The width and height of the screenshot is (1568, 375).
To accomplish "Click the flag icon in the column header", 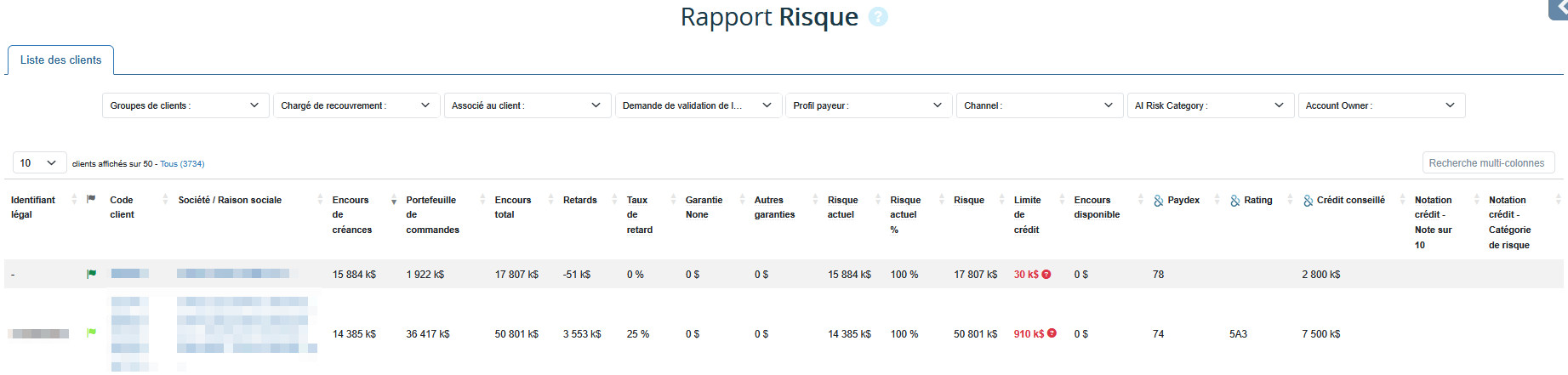I will [91, 200].
